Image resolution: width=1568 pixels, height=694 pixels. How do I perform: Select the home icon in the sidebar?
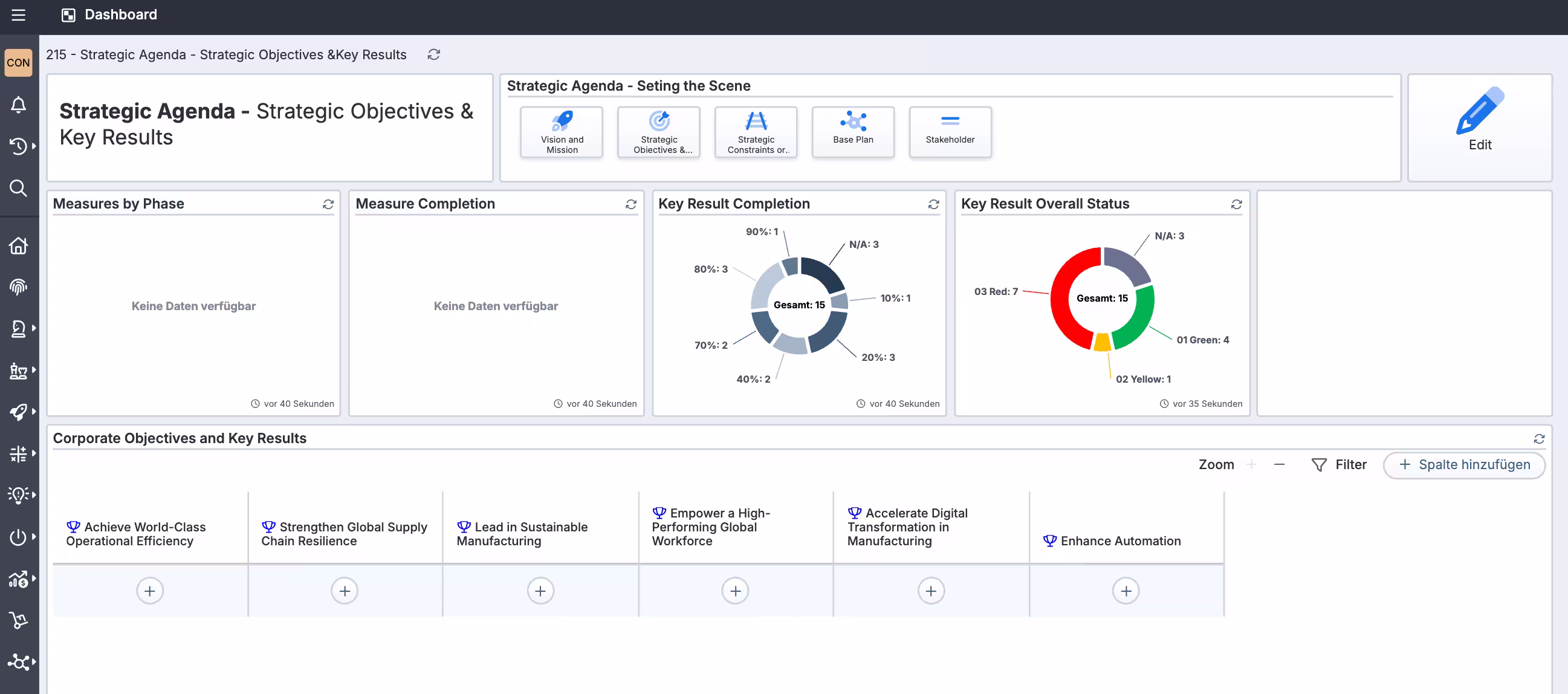click(x=18, y=245)
